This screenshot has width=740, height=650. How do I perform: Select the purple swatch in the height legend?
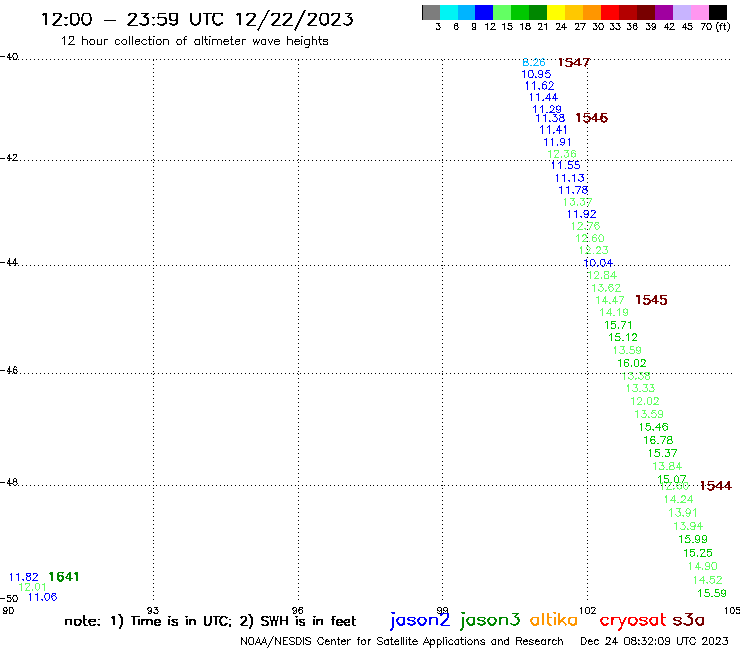(x=664, y=12)
